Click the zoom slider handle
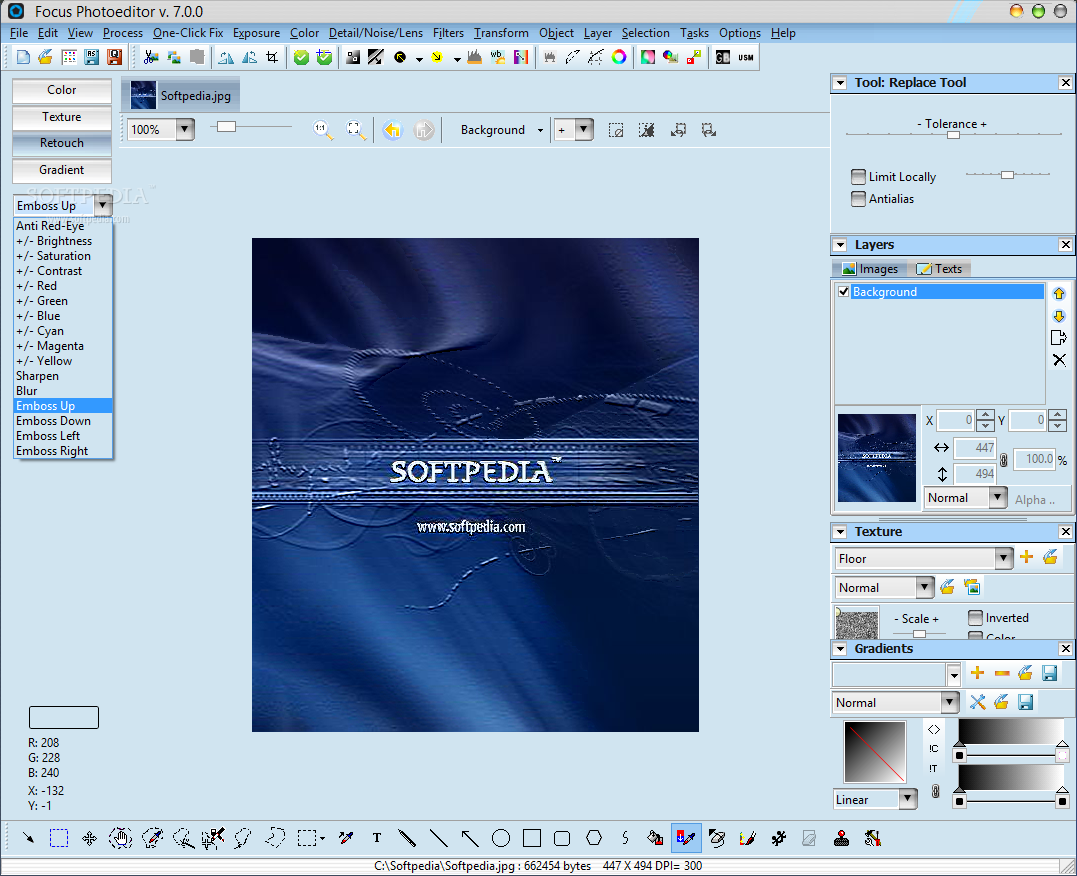1077x876 pixels. [x=227, y=126]
